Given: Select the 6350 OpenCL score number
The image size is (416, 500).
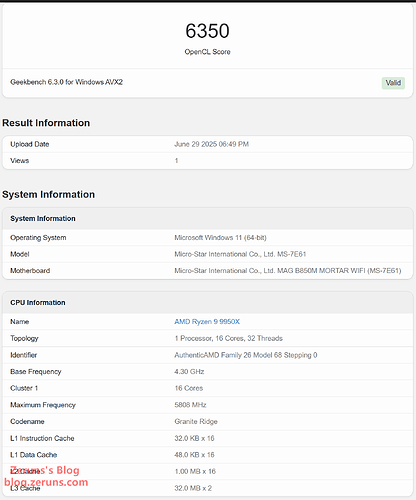Looking at the screenshot, I should pos(207,31).
